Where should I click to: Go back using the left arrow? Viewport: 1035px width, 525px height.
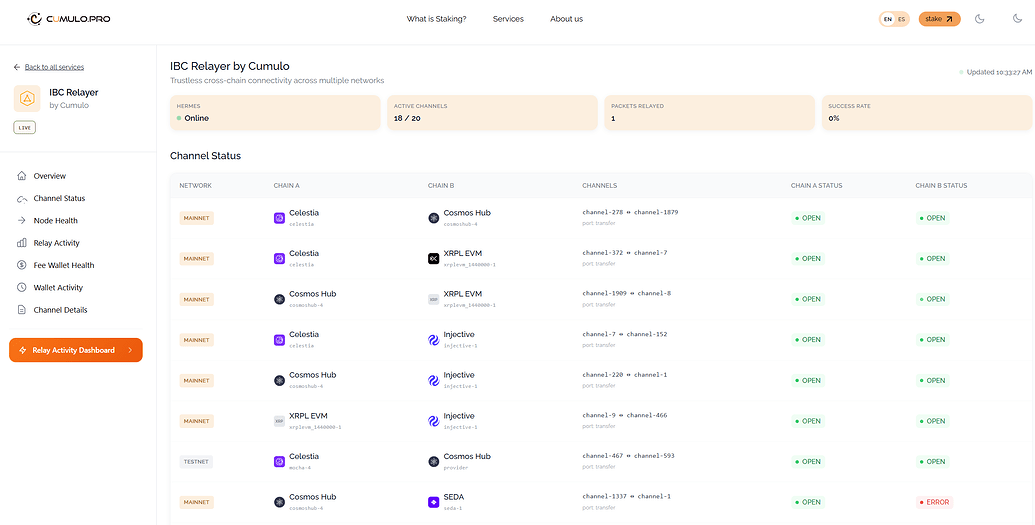click(17, 67)
